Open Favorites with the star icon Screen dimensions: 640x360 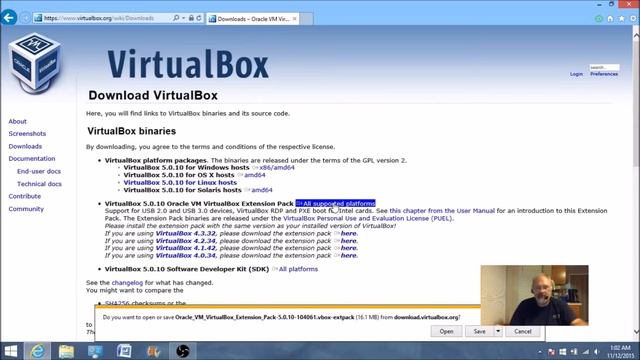point(622,19)
